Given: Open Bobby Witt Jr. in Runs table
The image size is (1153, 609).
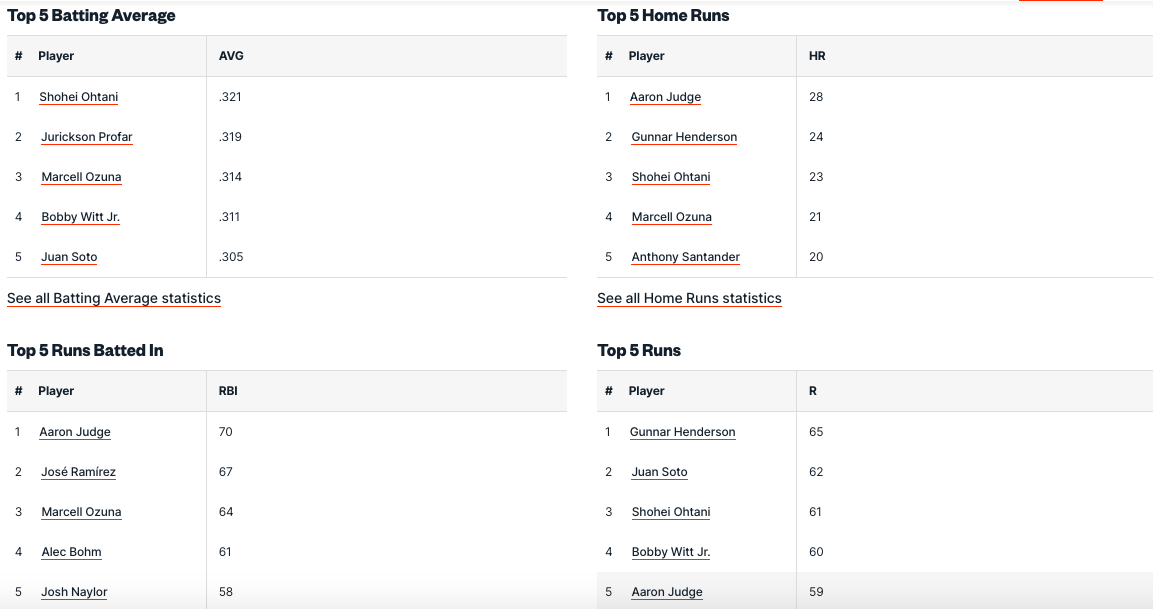Looking at the screenshot, I should point(671,552).
